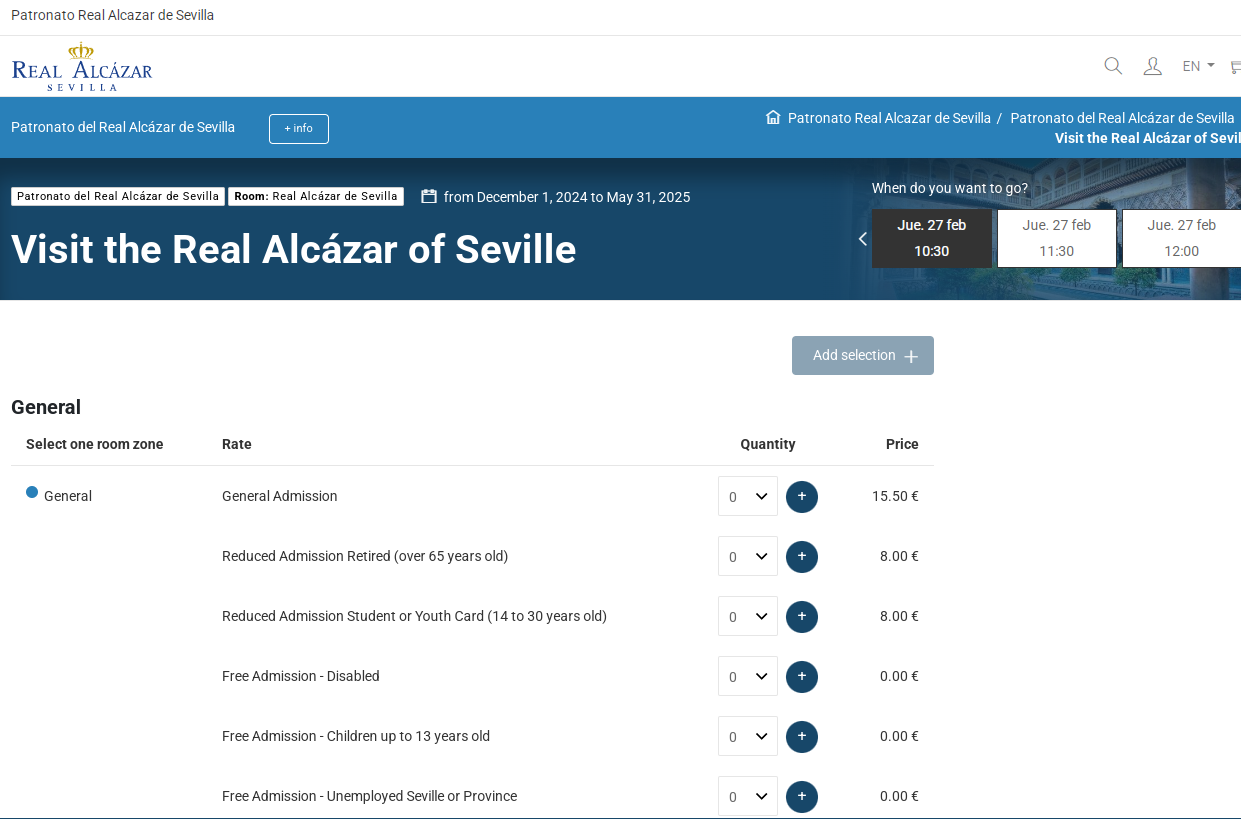This screenshot has height=819, width=1241.
Task: Open Patronato Real Alcazar de Sevilla breadcrumb link
Action: [889, 118]
